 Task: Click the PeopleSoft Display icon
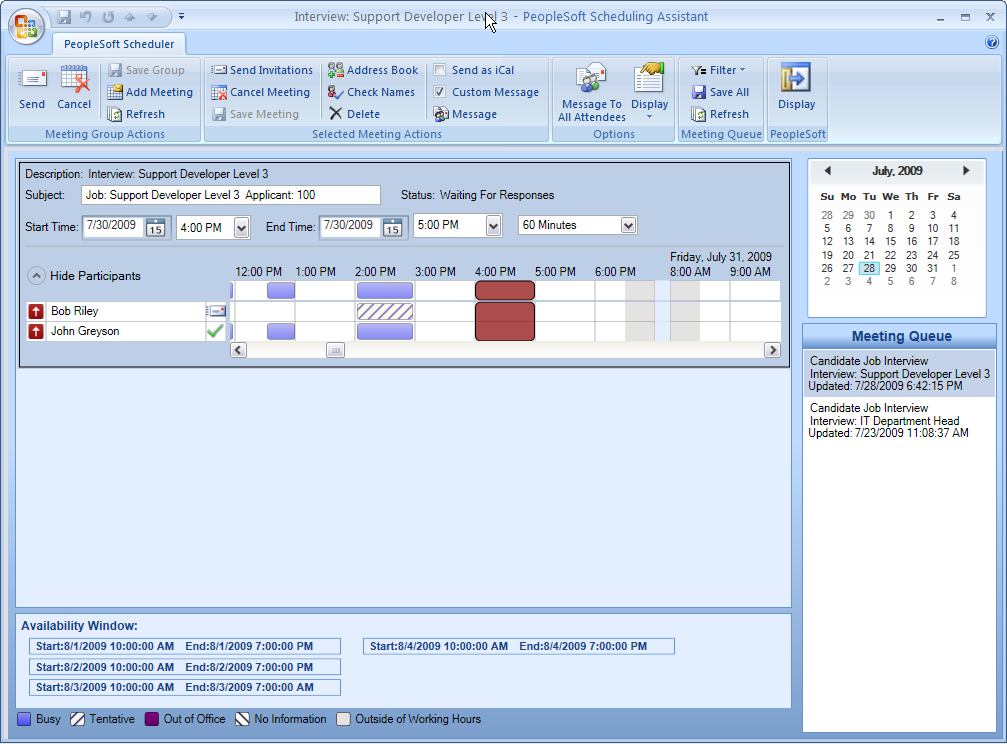tap(797, 92)
